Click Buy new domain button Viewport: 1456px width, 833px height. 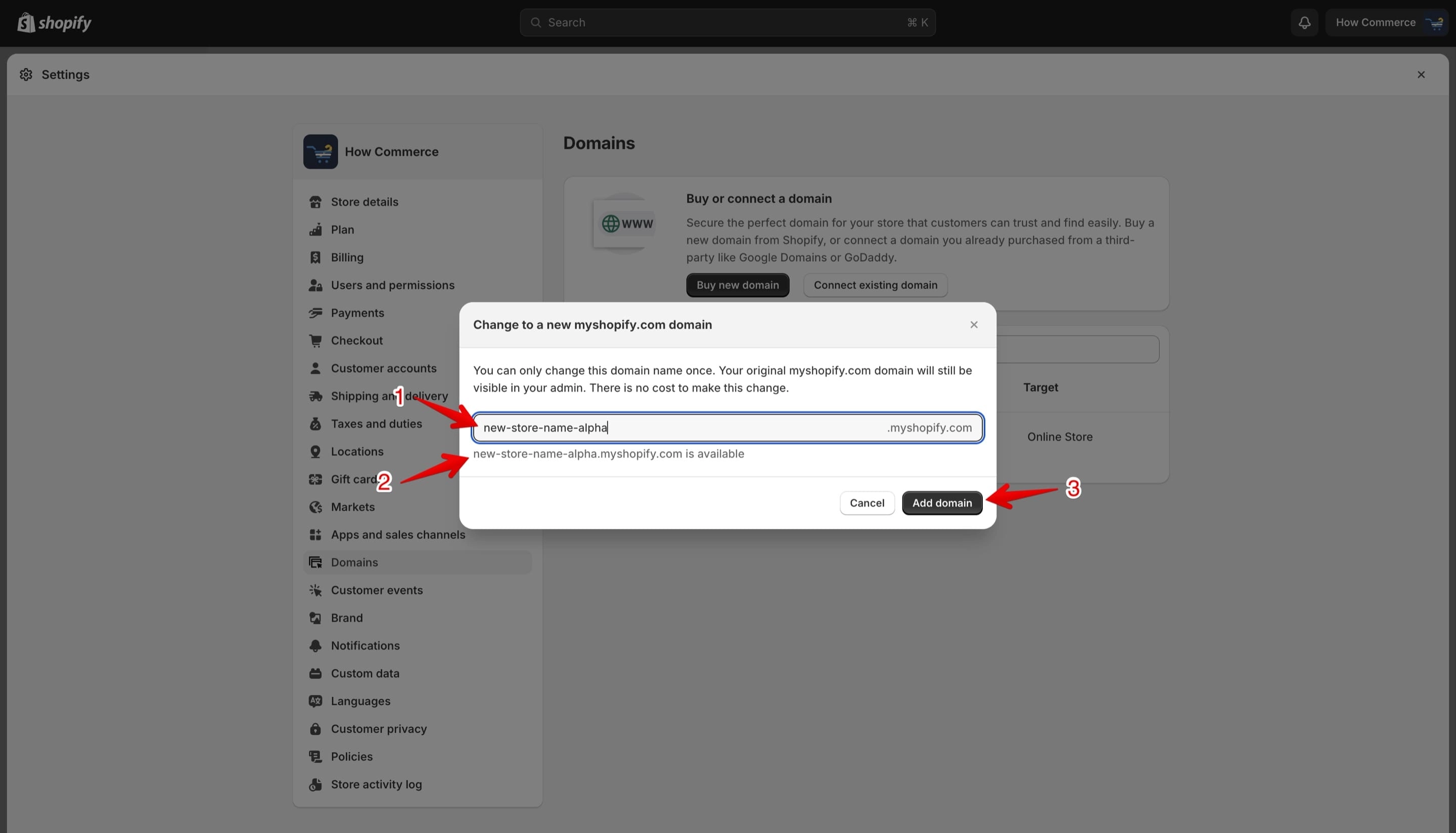(x=738, y=285)
